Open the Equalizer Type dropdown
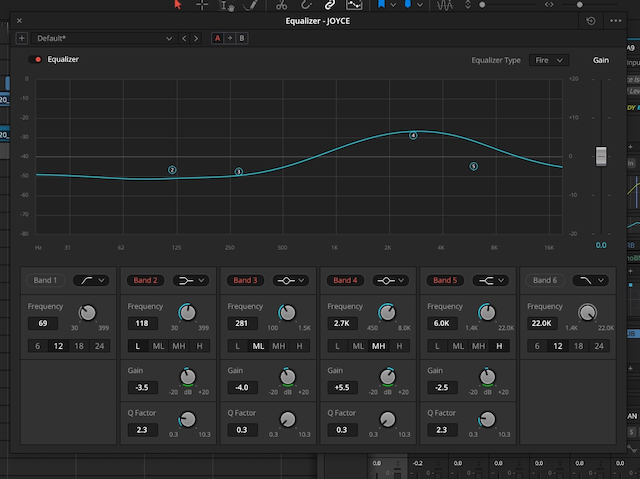Screen dimensions: 640x479 (x=549, y=60)
